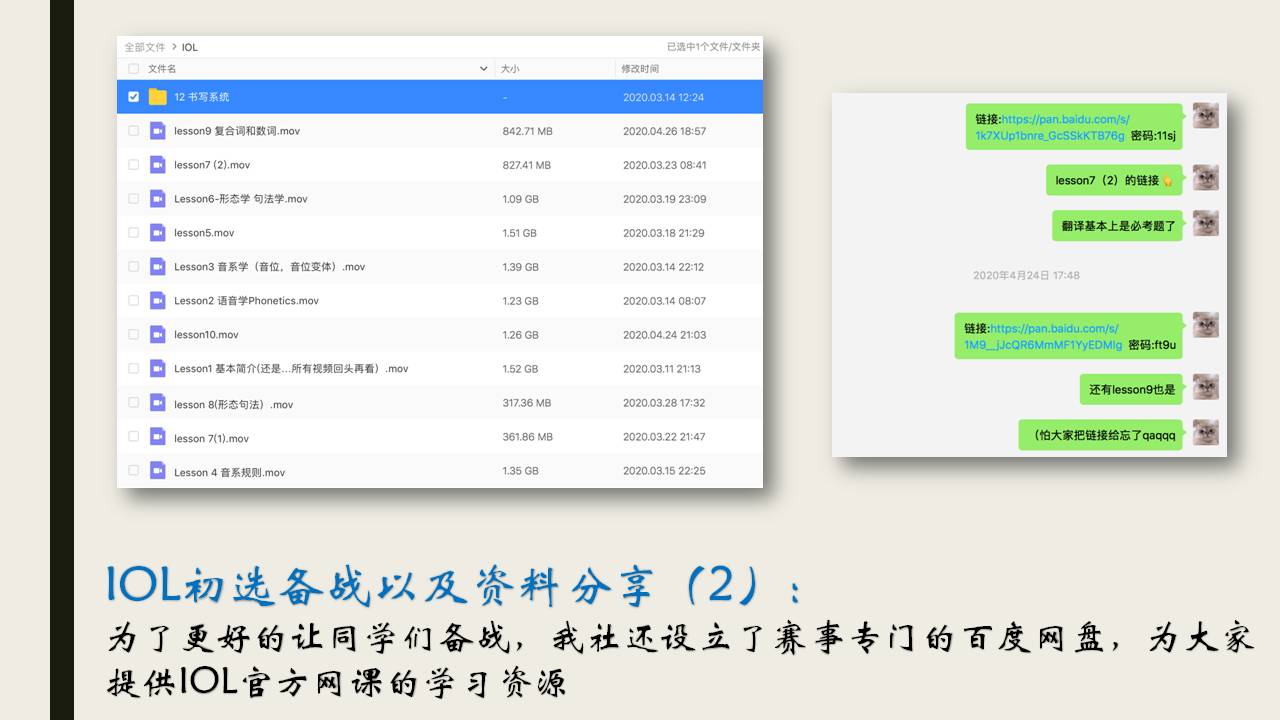Screen dimensions: 1280x720
Task: Click the video icon for Lesson2 语音学Phonetics.mov
Action: point(157,301)
